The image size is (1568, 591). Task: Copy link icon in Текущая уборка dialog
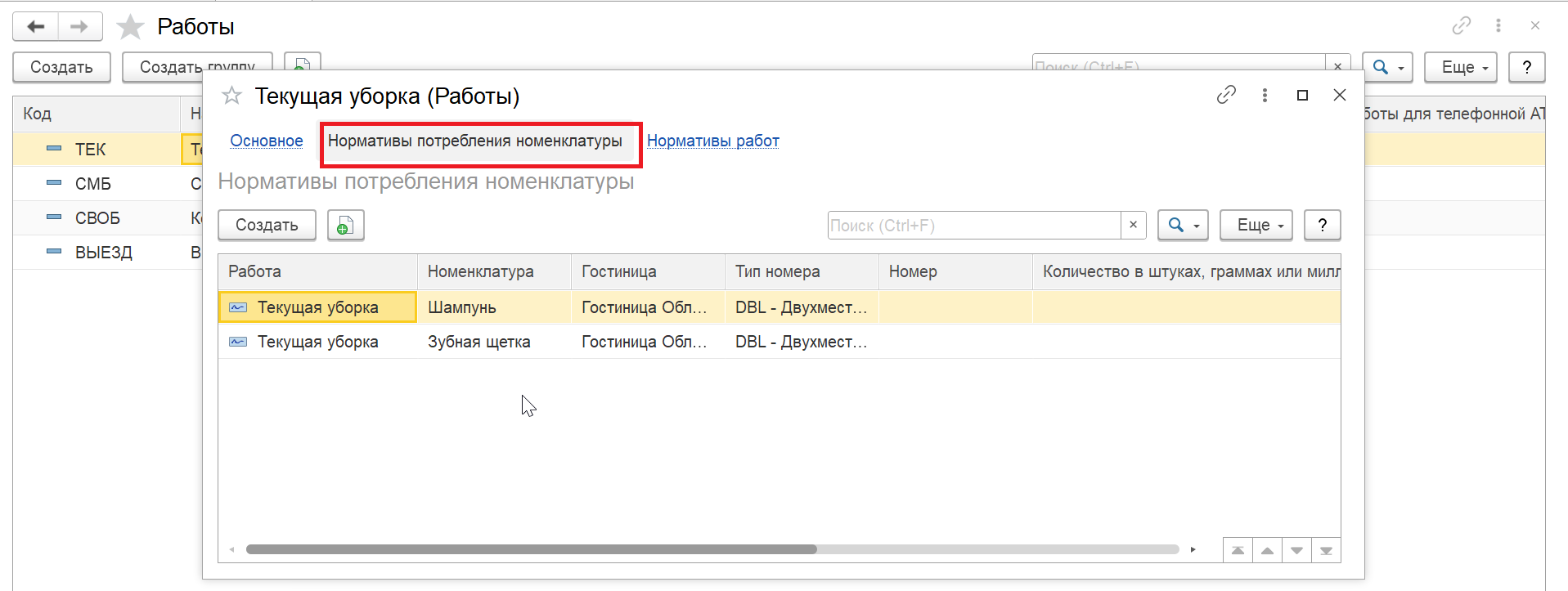click(1225, 95)
